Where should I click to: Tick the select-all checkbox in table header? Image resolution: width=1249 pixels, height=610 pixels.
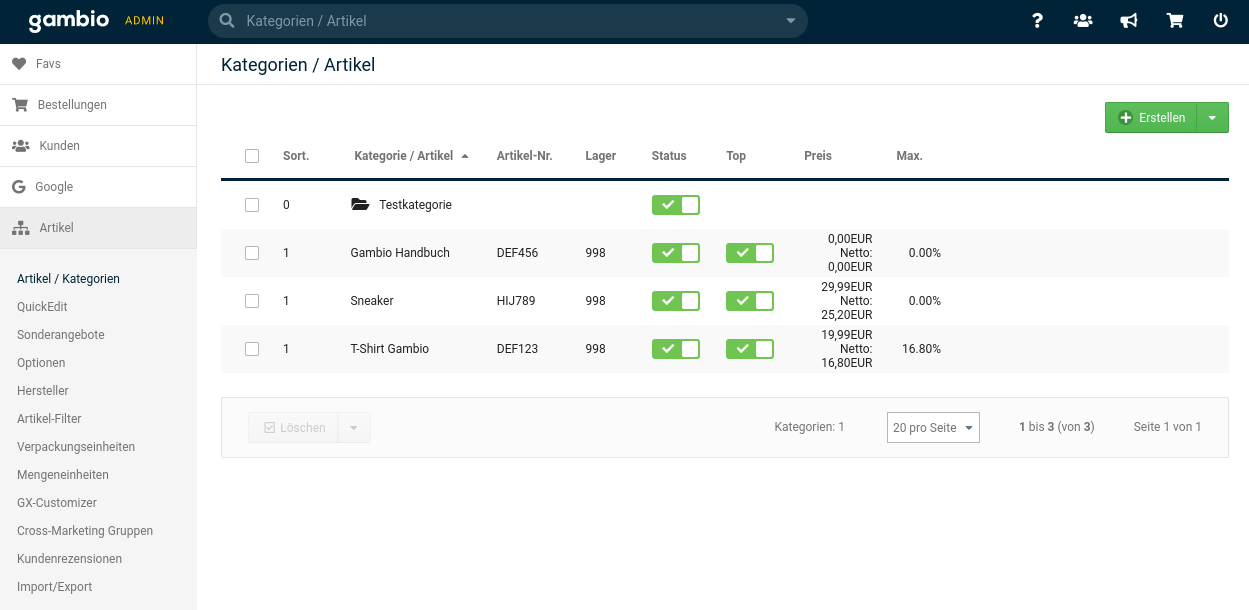click(252, 156)
